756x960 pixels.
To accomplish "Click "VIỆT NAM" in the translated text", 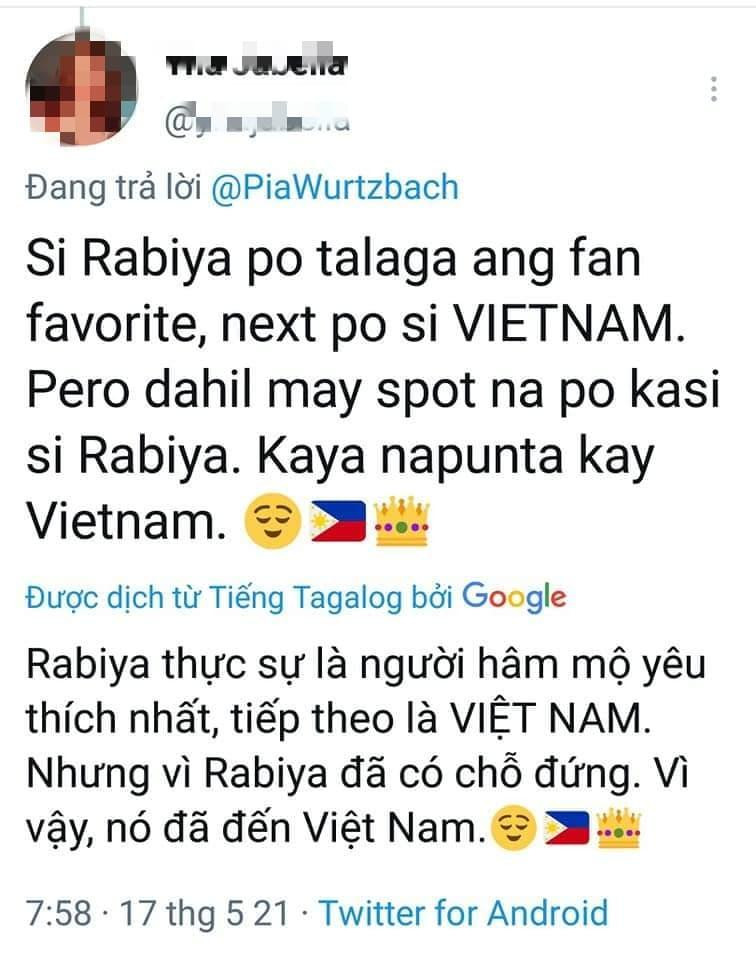I will click(x=549, y=717).
